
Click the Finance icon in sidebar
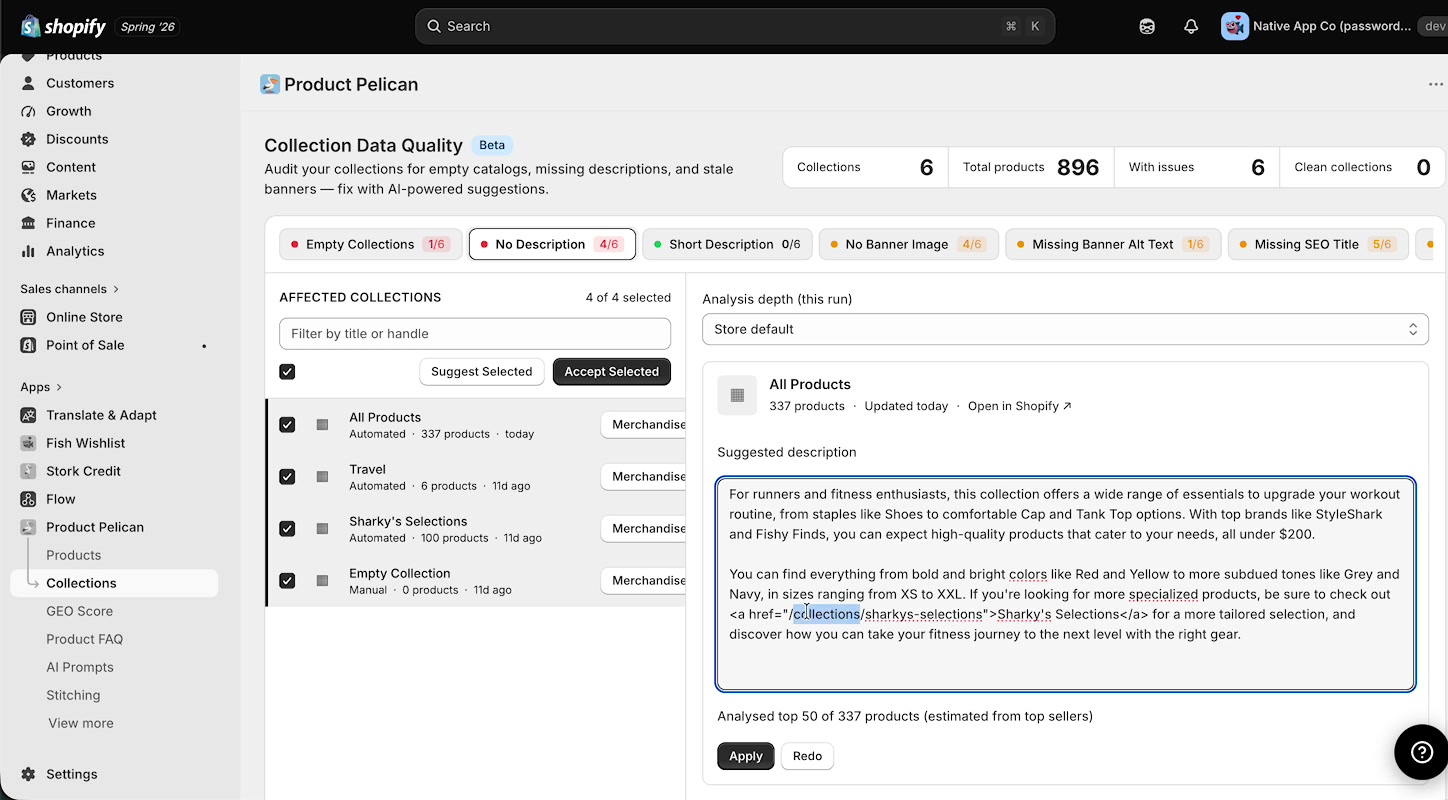28,223
